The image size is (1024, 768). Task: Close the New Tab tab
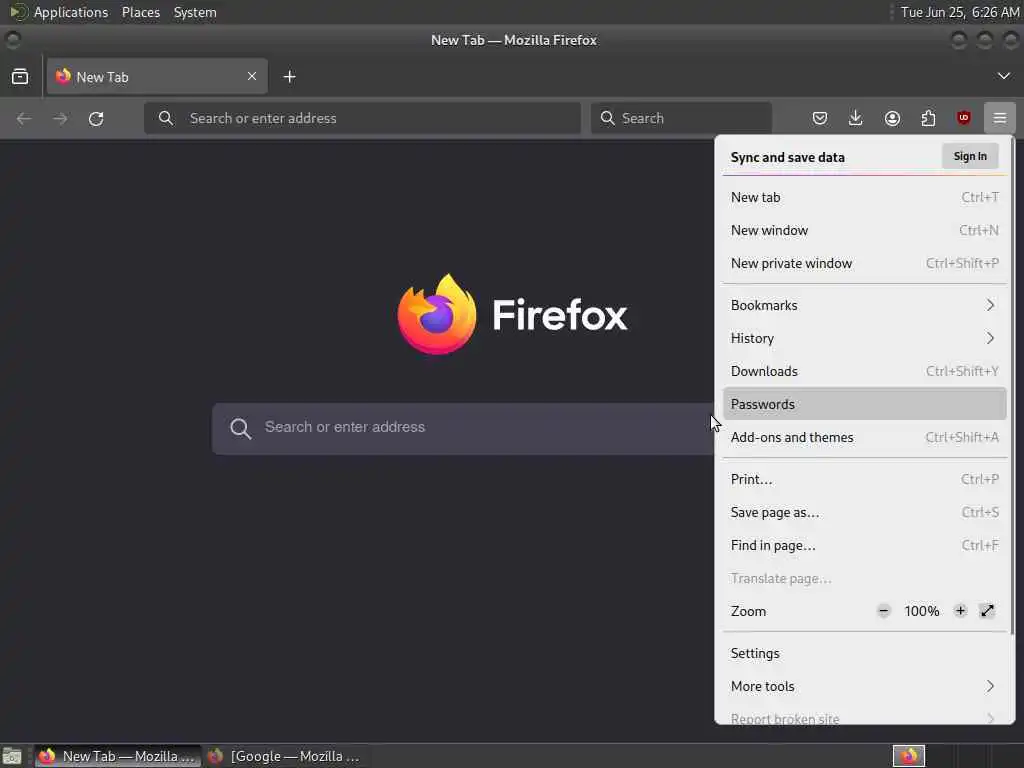click(x=252, y=76)
